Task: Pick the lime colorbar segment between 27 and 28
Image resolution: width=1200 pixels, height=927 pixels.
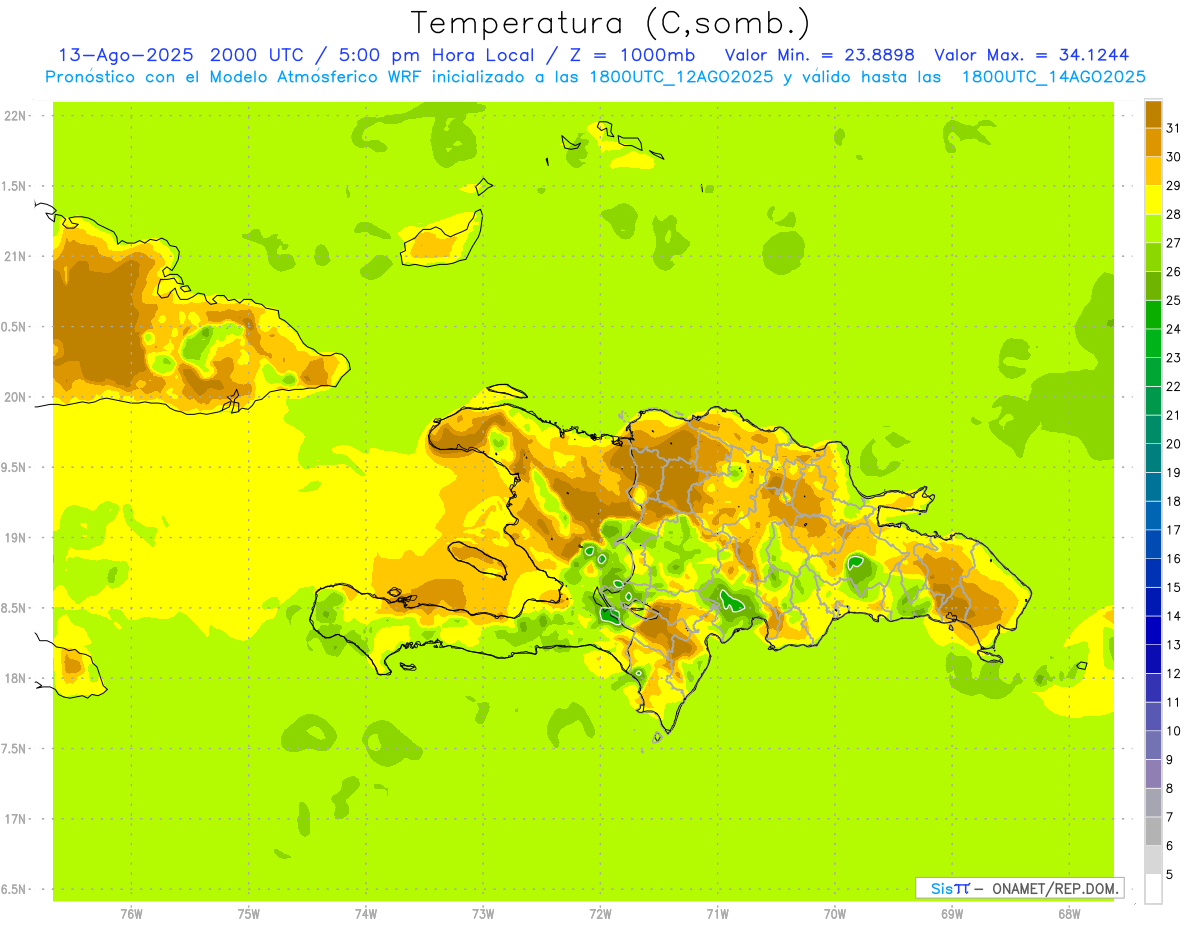Action: 1153,228
